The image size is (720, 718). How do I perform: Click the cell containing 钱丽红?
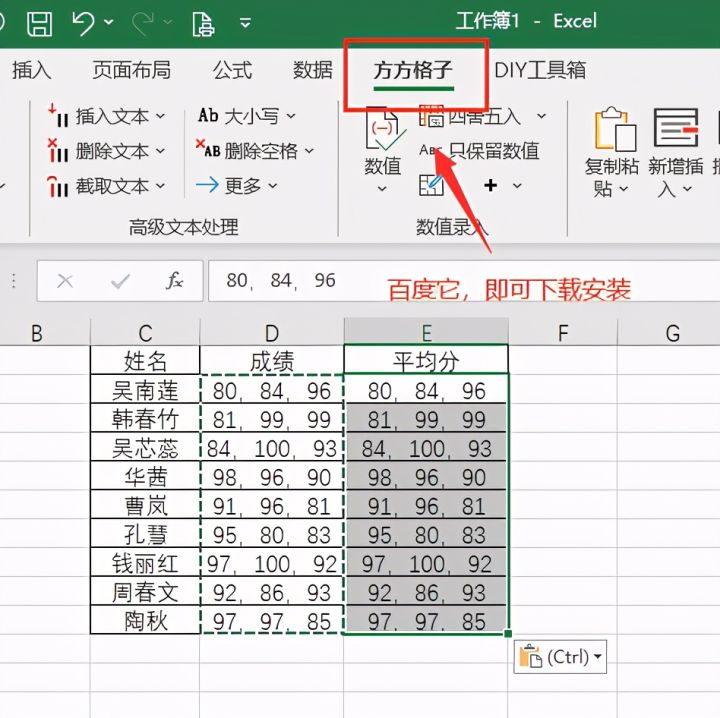coord(145,563)
